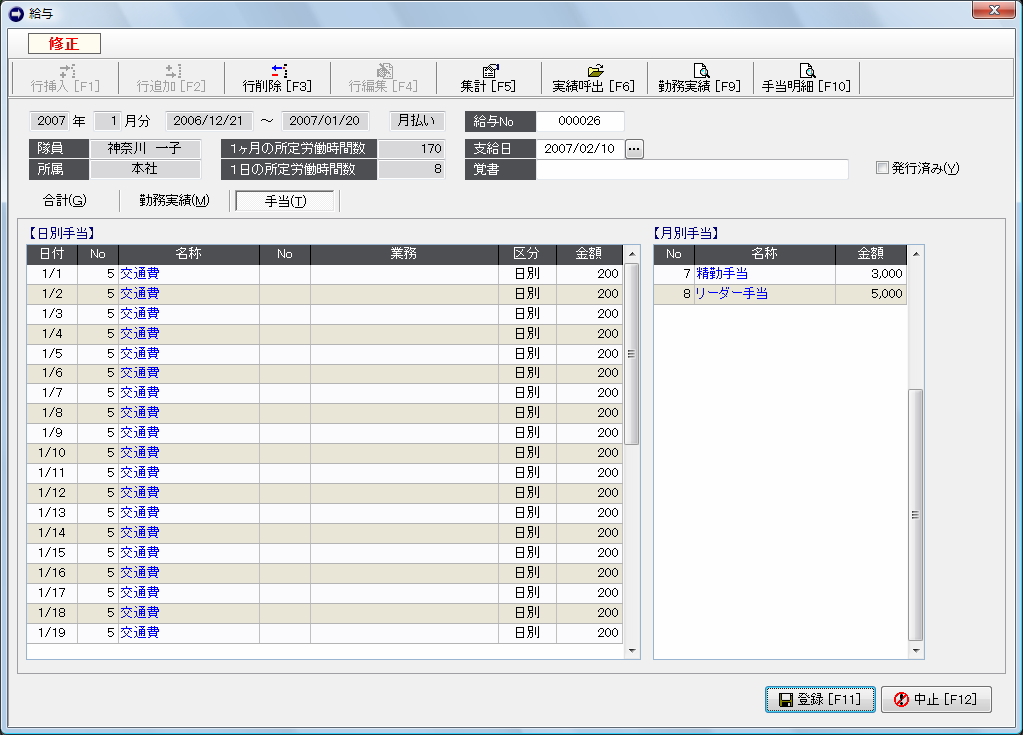Screen dimensions: 1023x735
Task: Click the 日付 column header
Action: [52, 254]
